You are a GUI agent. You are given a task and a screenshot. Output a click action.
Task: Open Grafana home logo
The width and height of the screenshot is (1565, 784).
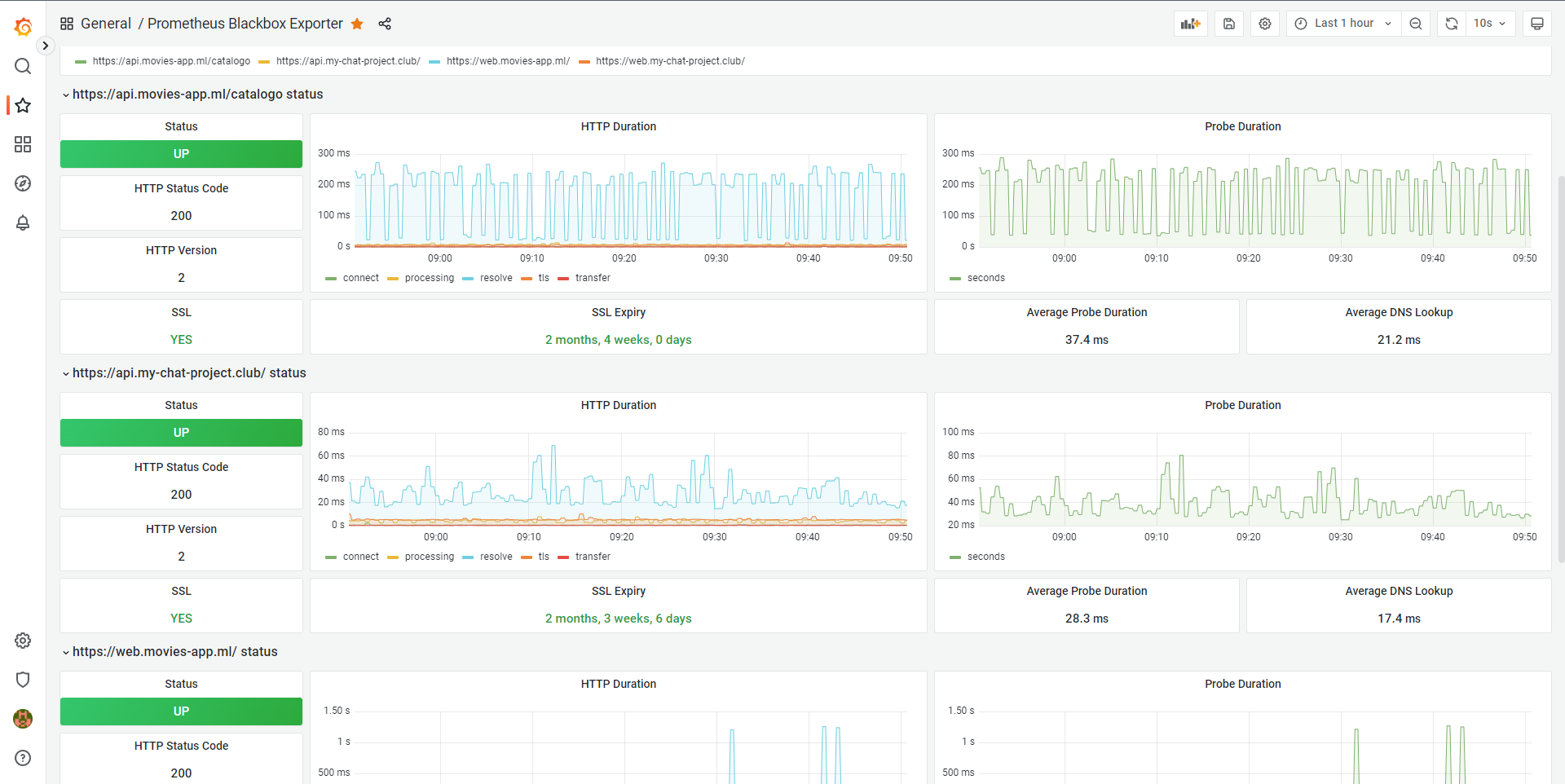point(23,27)
